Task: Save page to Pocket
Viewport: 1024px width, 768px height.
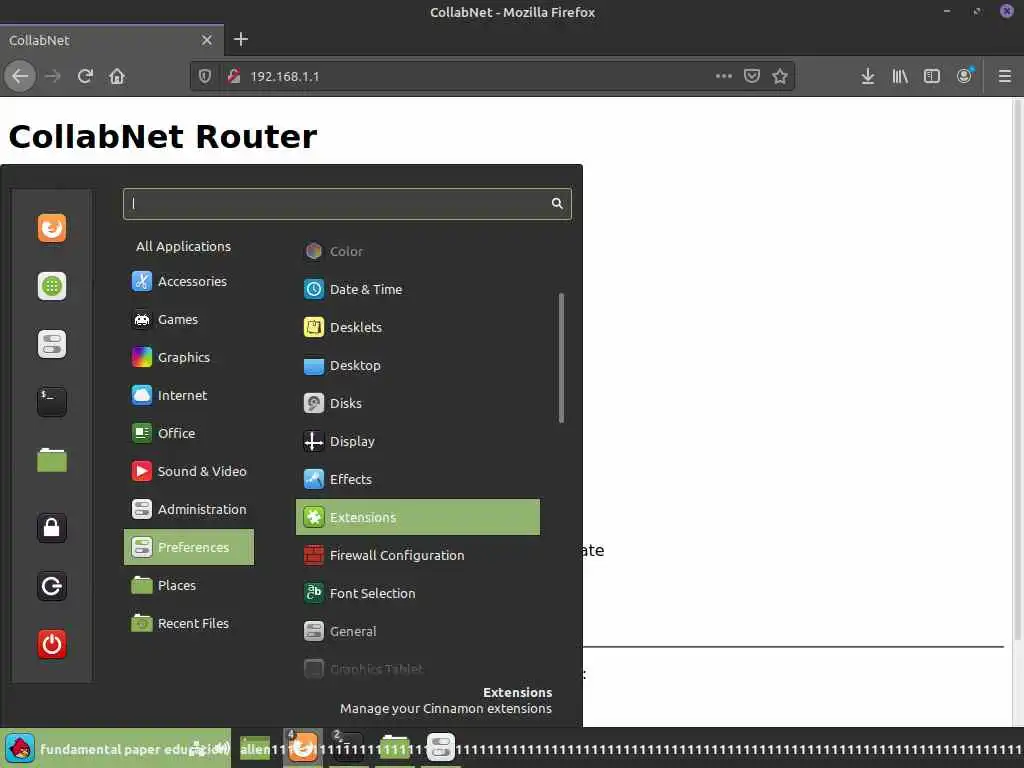Action: [x=752, y=76]
